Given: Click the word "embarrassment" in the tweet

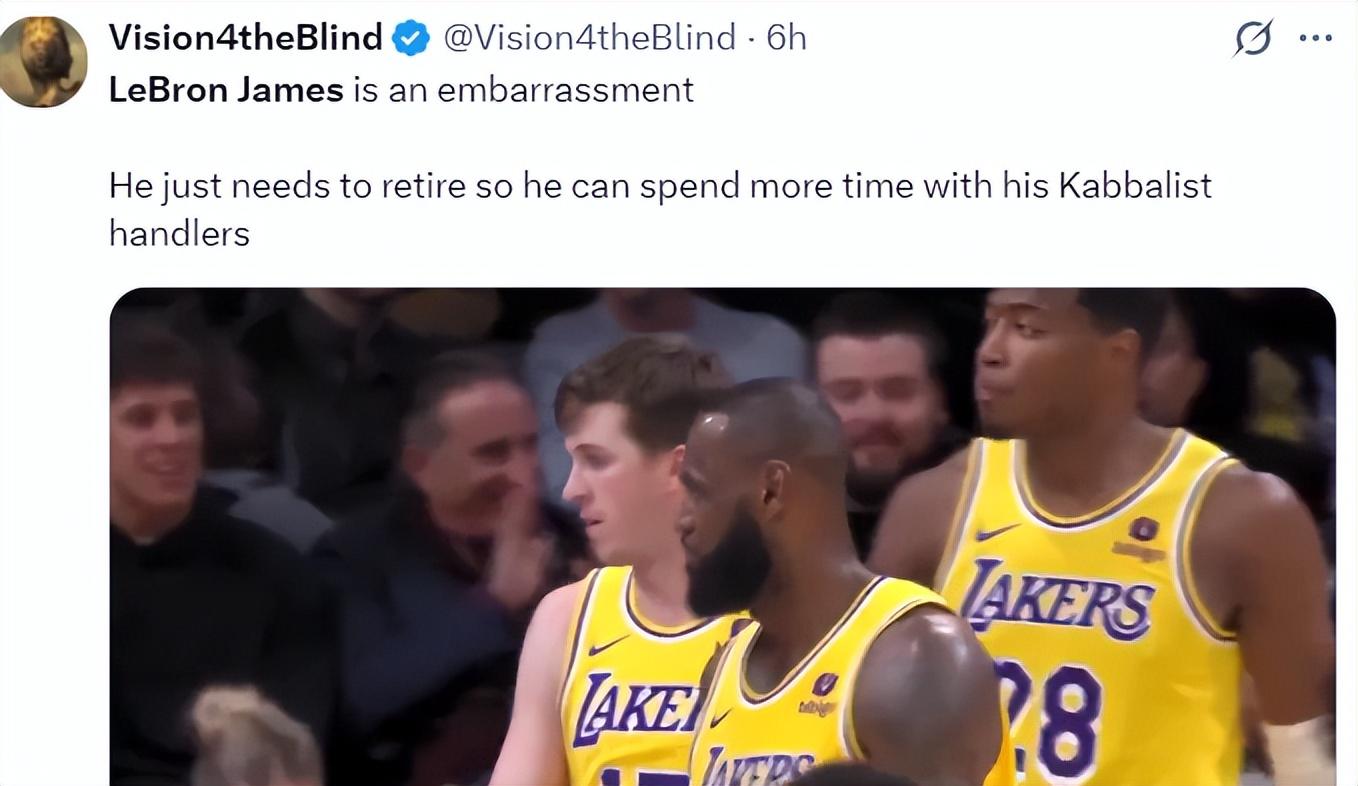Looking at the screenshot, I should tap(565, 90).
